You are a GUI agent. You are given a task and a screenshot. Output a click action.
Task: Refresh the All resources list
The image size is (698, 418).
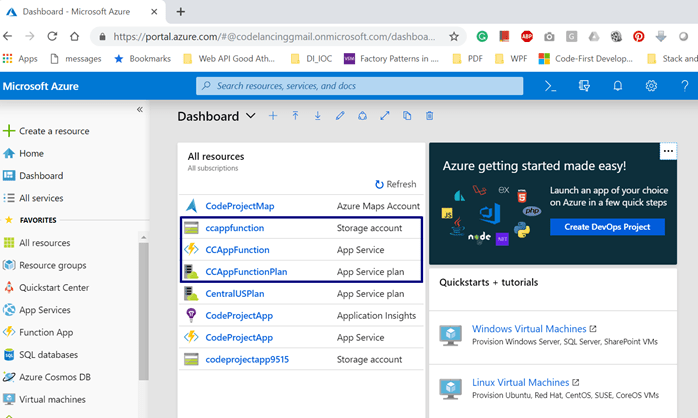pos(395,184)
